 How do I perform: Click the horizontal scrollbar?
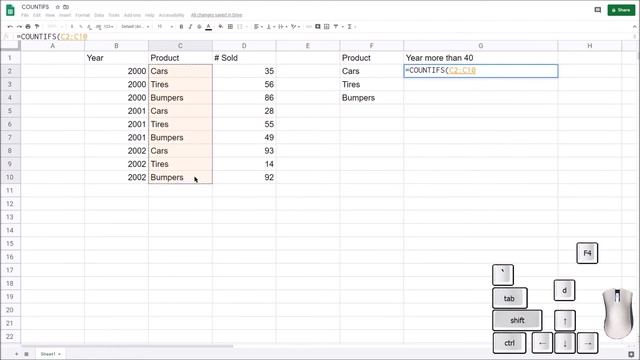[x=127, y=346]
